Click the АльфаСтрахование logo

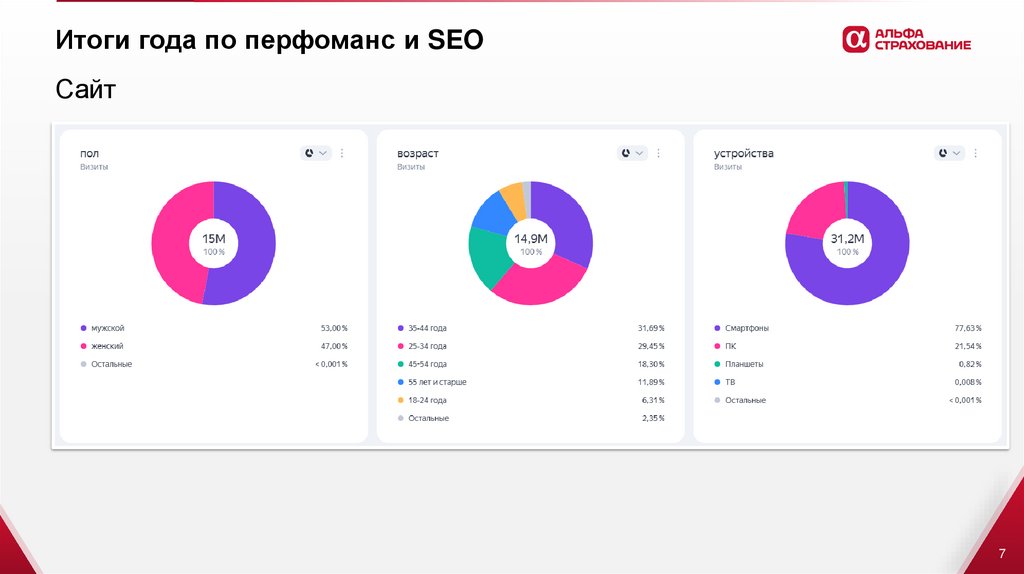coord(906,39)
